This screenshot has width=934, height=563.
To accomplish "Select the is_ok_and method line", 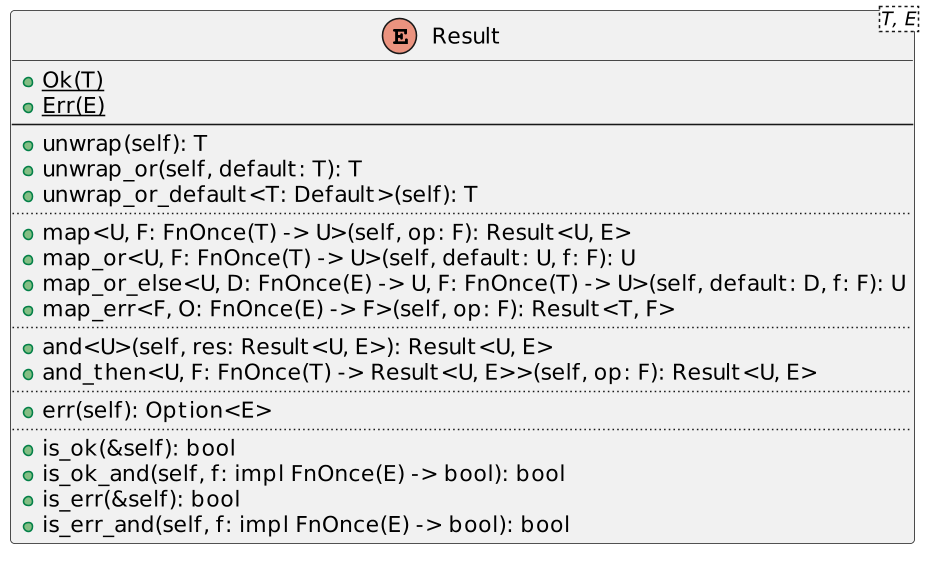I will [303, 474].
